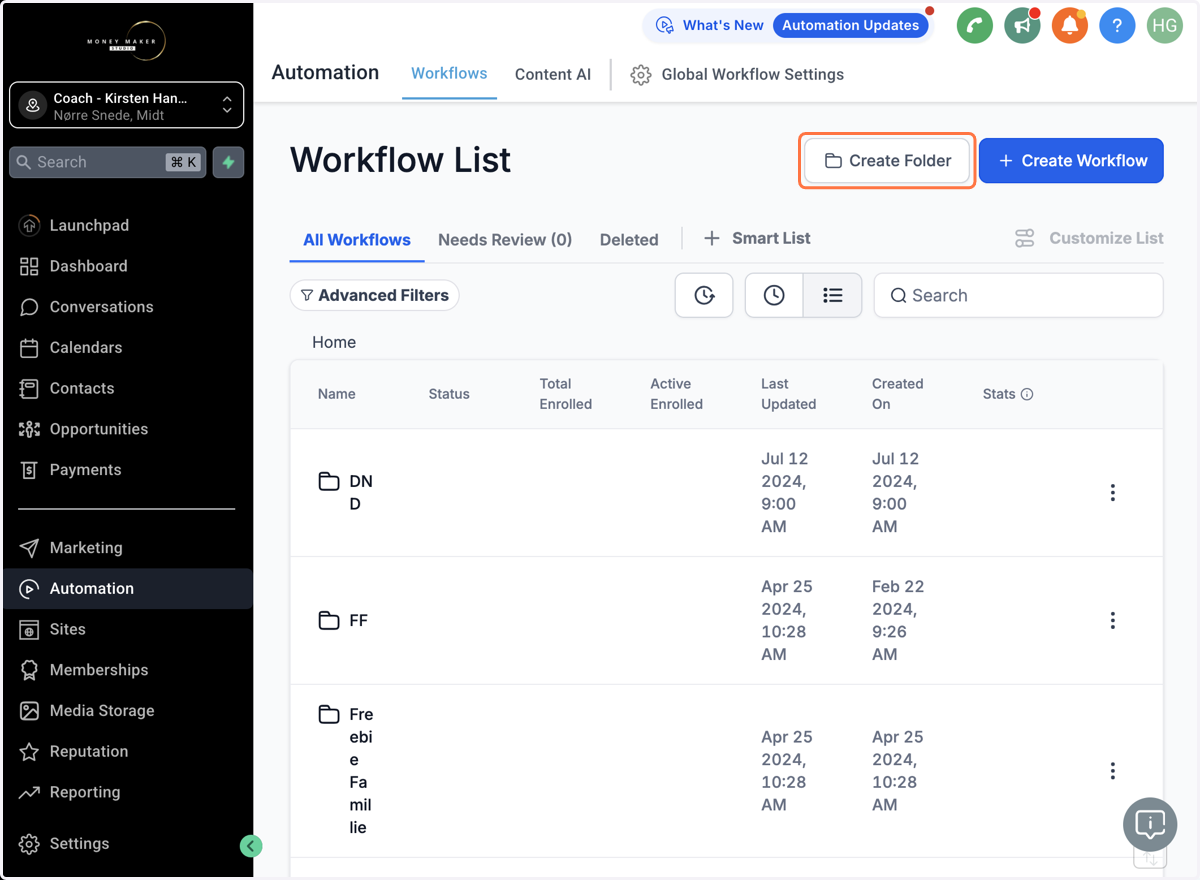Image resolution: width=1200 pixels, height=880 pixels.
Task: Focus the workflow list Search field
Action: pos(1018,295)
